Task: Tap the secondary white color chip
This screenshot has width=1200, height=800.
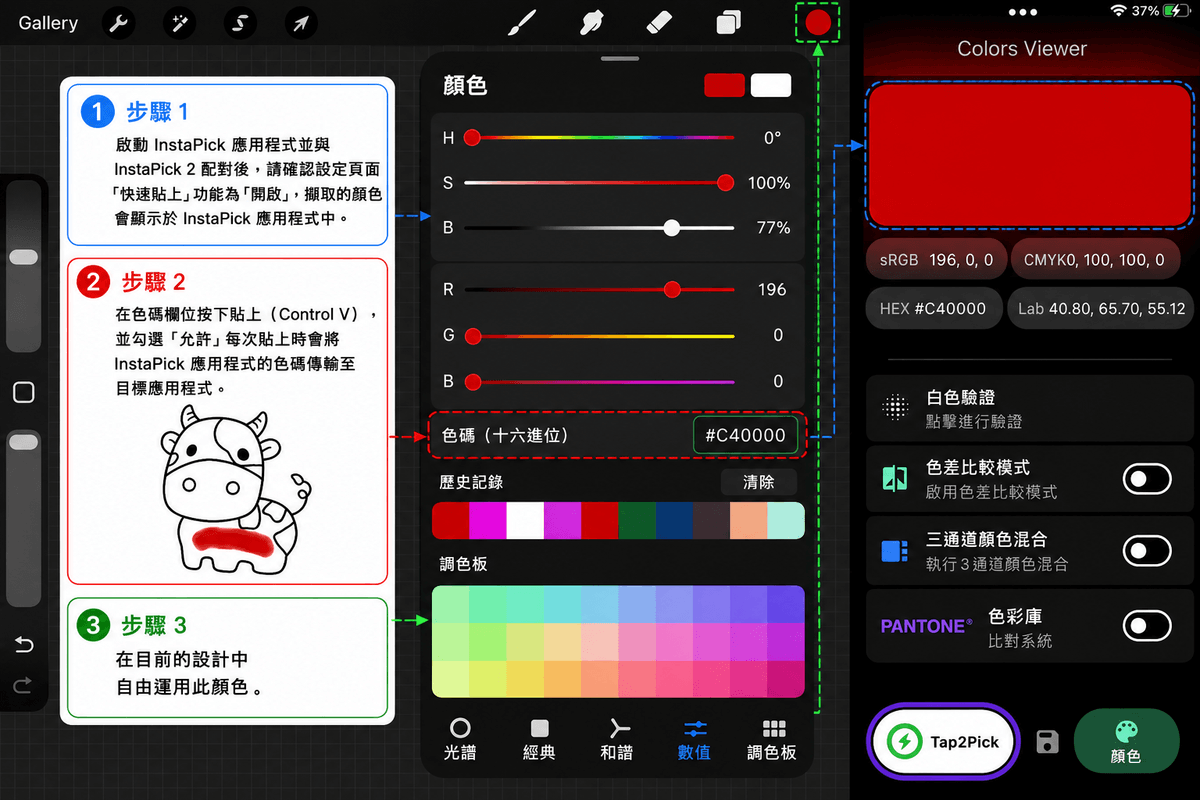Action: tap(771, 85)
